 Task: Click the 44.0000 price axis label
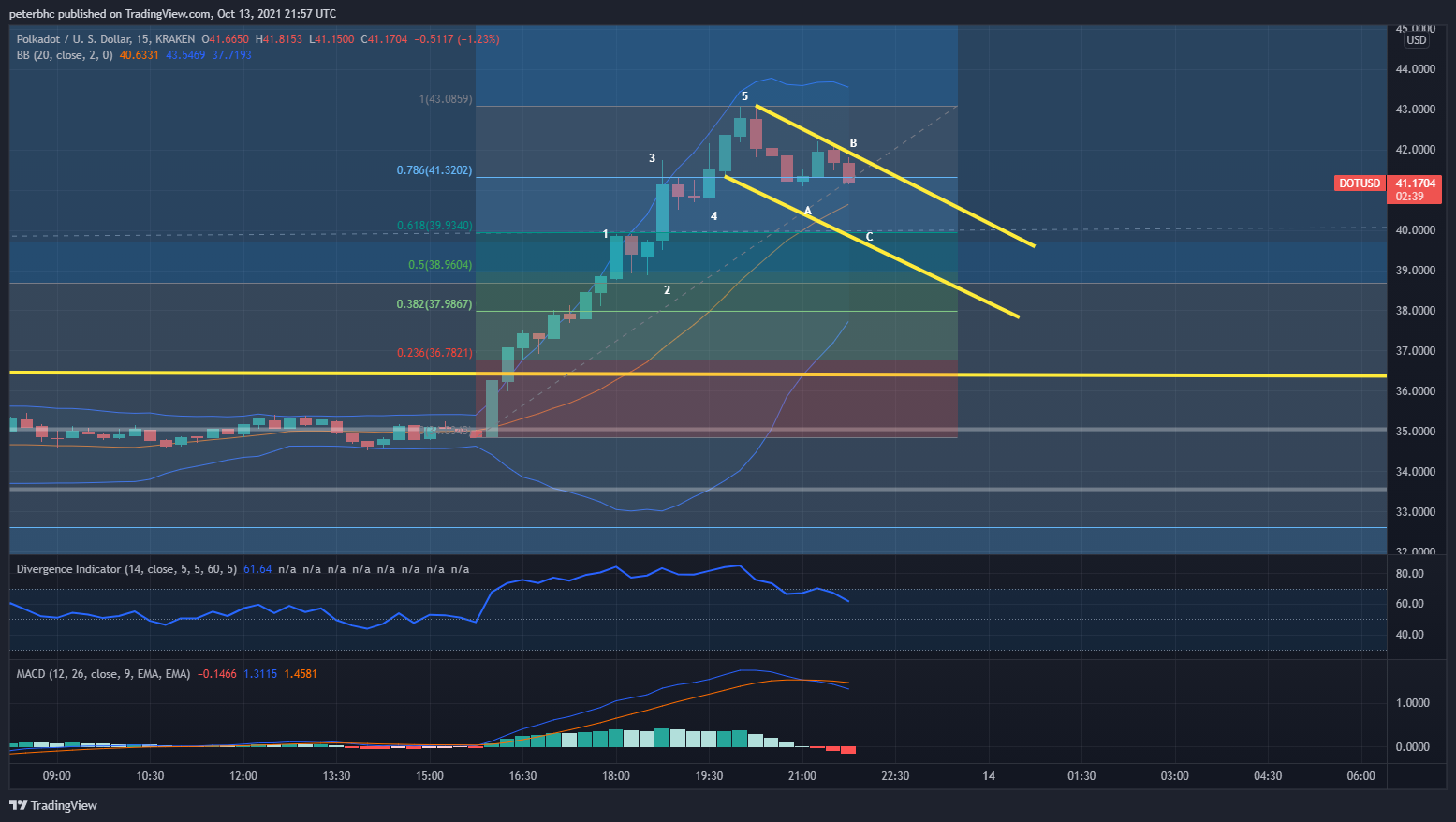coord(1415,69)
